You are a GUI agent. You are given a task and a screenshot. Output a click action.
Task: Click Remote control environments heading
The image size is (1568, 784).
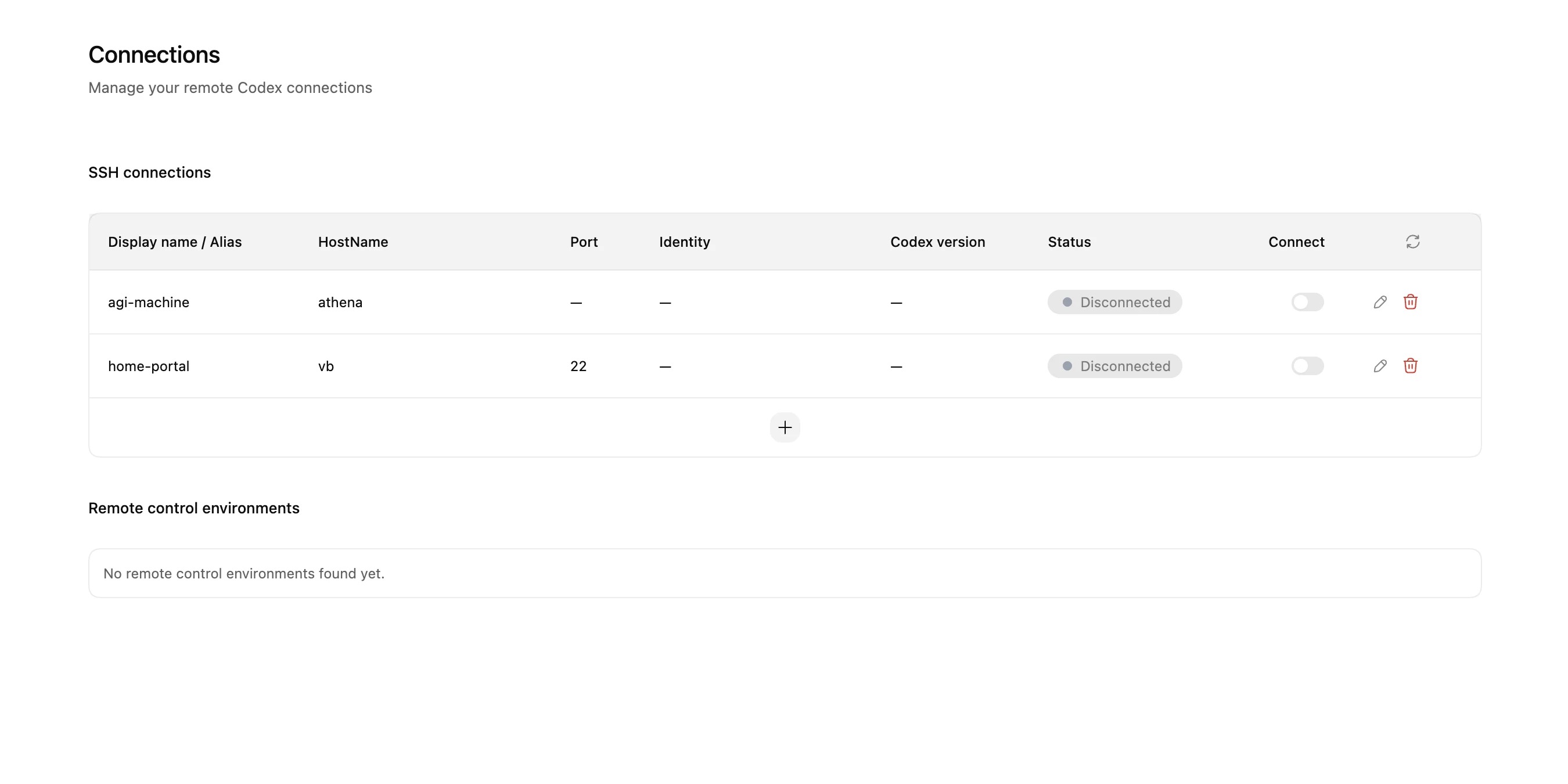coord(193,508)
